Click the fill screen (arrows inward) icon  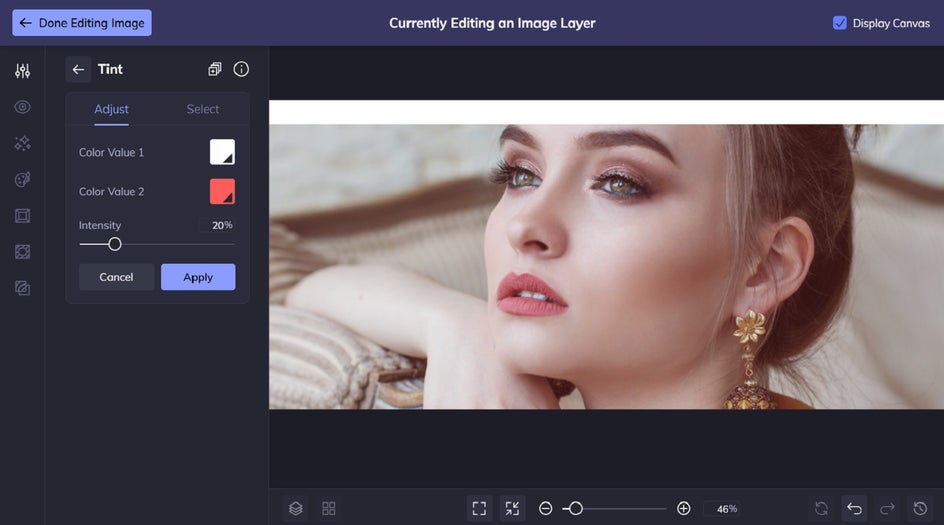point(512,509)
